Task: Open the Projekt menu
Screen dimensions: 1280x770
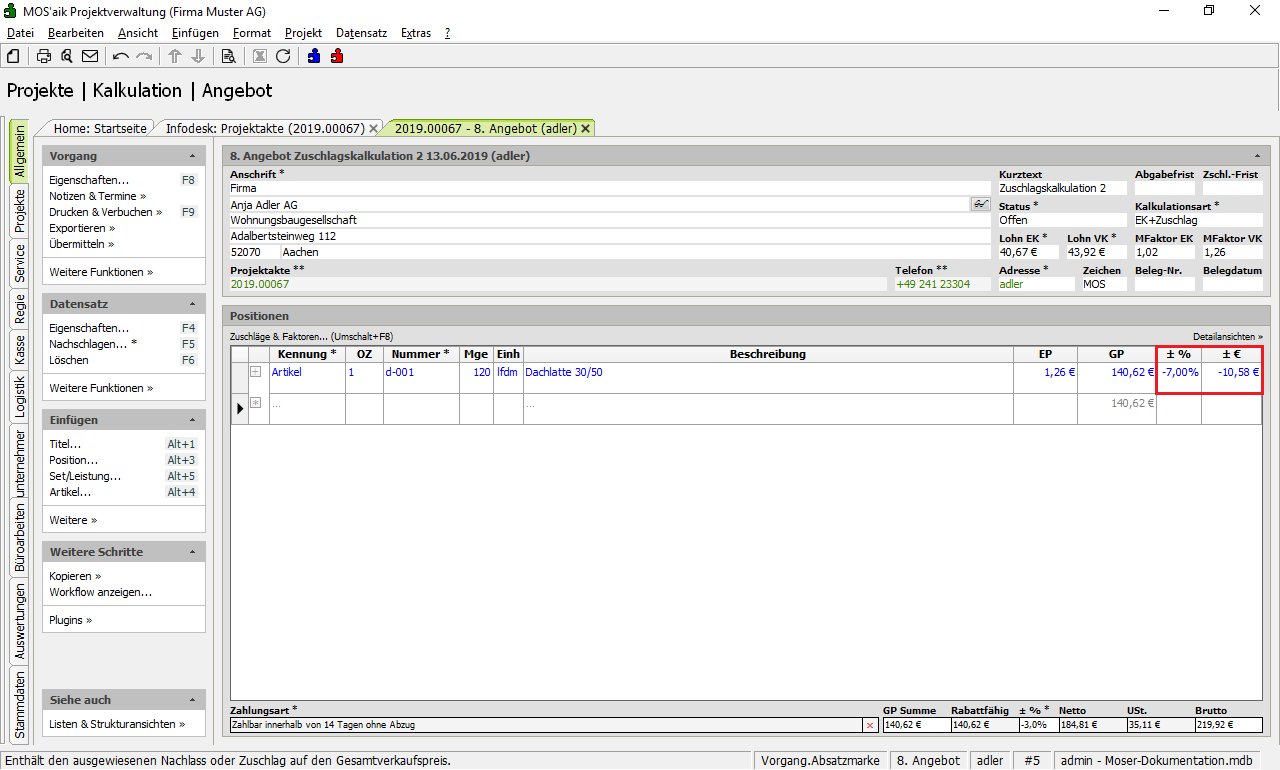Action: (x=303, y=33)
